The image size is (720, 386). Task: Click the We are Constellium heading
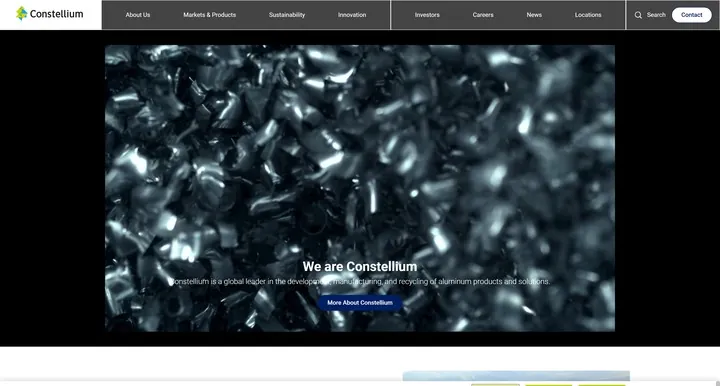[360, 266]
